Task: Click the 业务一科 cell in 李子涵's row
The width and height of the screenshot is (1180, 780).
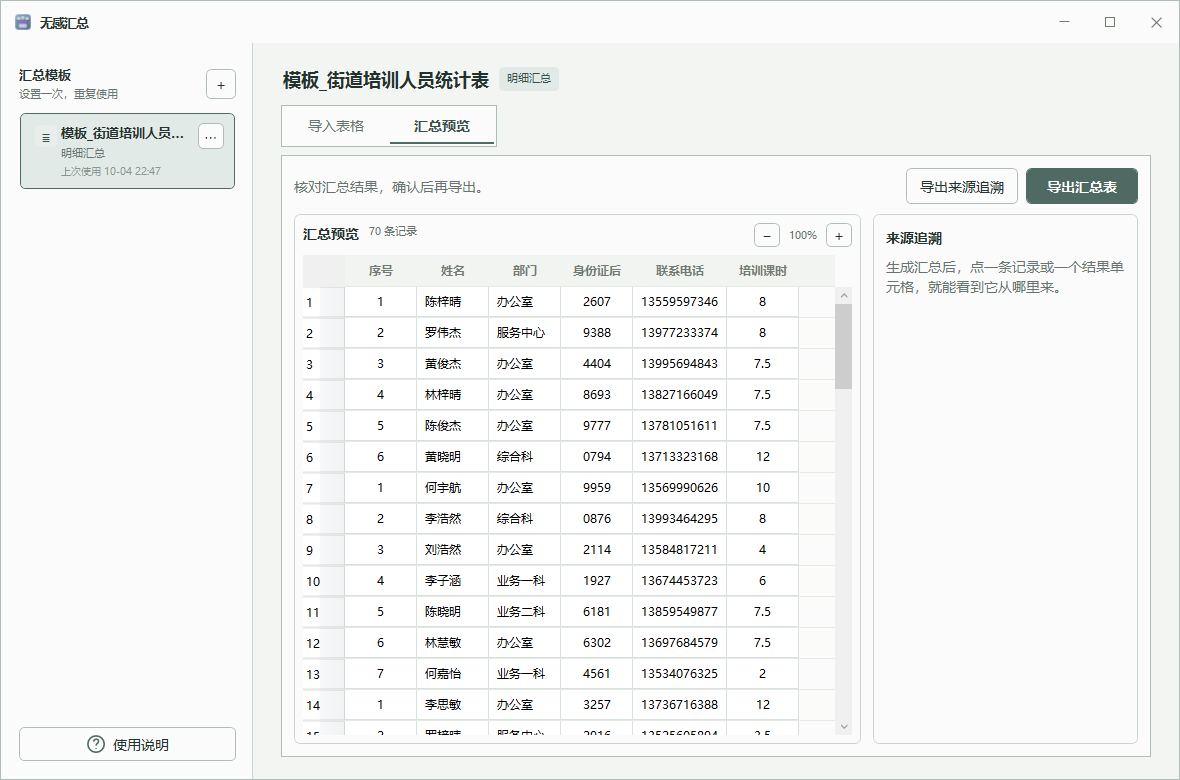Action: (x=525, y=580)
